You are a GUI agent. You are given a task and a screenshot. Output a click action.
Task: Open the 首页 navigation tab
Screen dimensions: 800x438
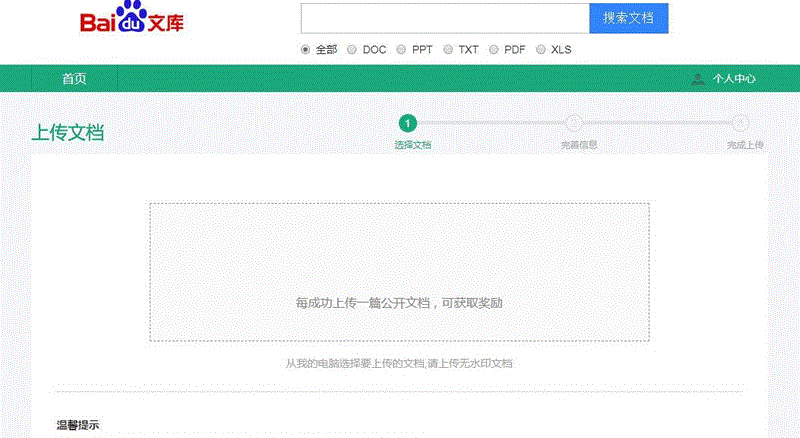(74, 79)
